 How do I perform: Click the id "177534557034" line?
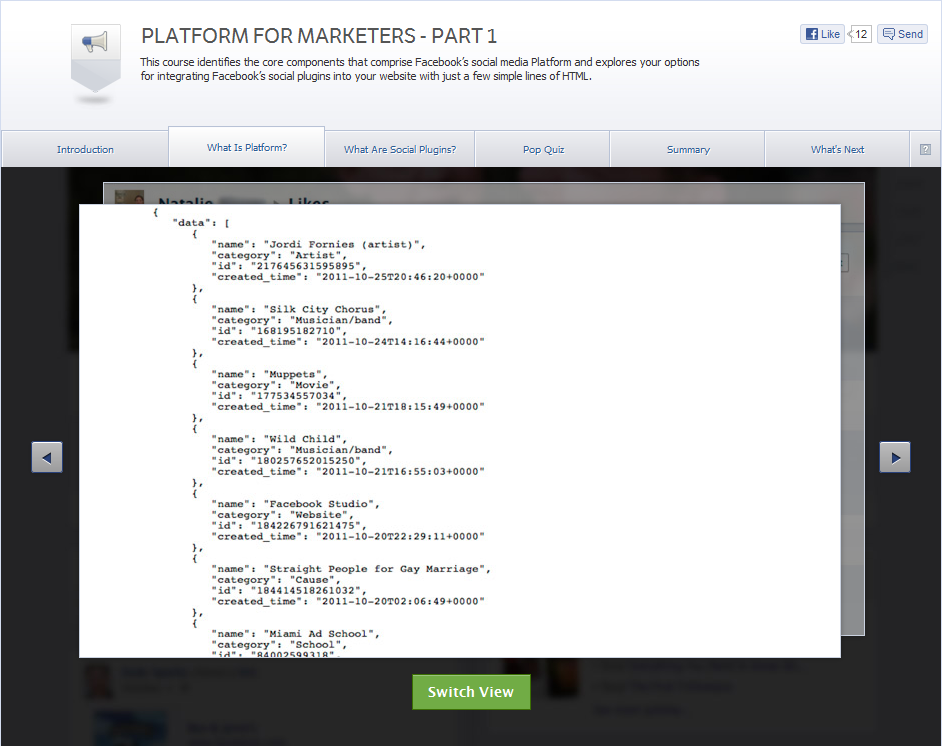point(279,396)
